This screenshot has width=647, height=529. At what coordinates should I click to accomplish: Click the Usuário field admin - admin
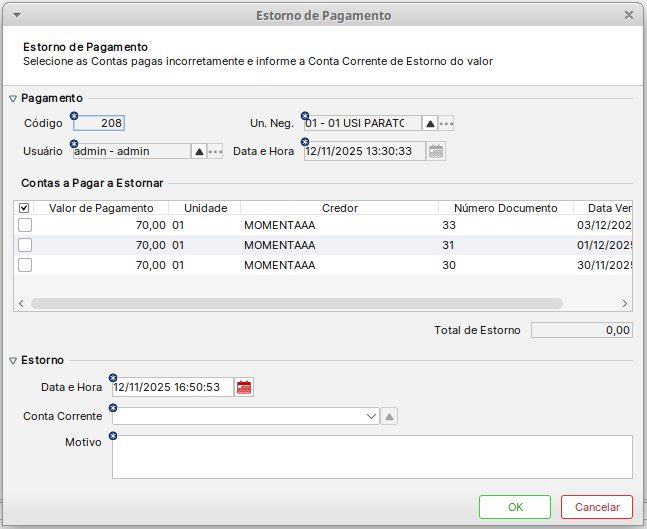click(x=132, y=151)
